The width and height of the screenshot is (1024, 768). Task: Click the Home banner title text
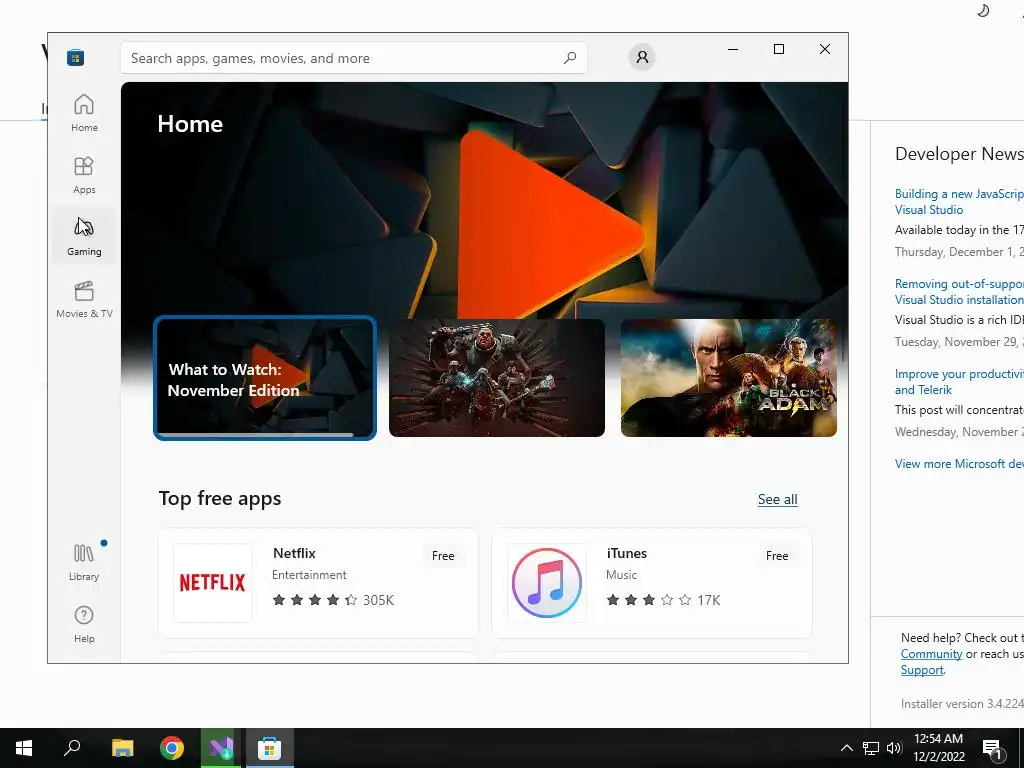coord(190,124)
